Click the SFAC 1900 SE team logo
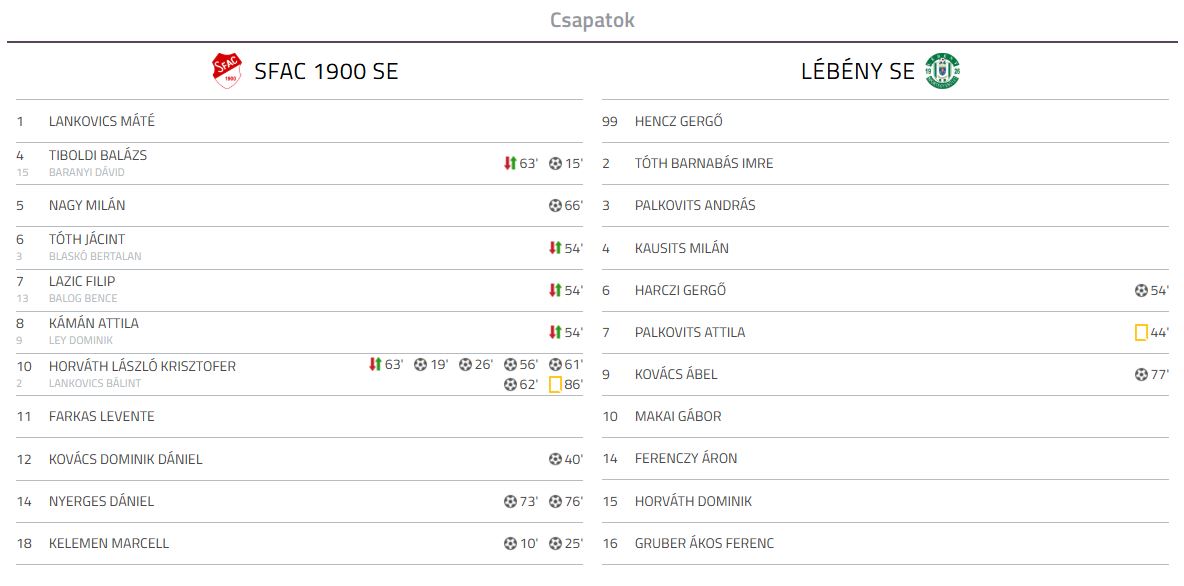The width and height of the screenshot is (1184, 586). 227,71
